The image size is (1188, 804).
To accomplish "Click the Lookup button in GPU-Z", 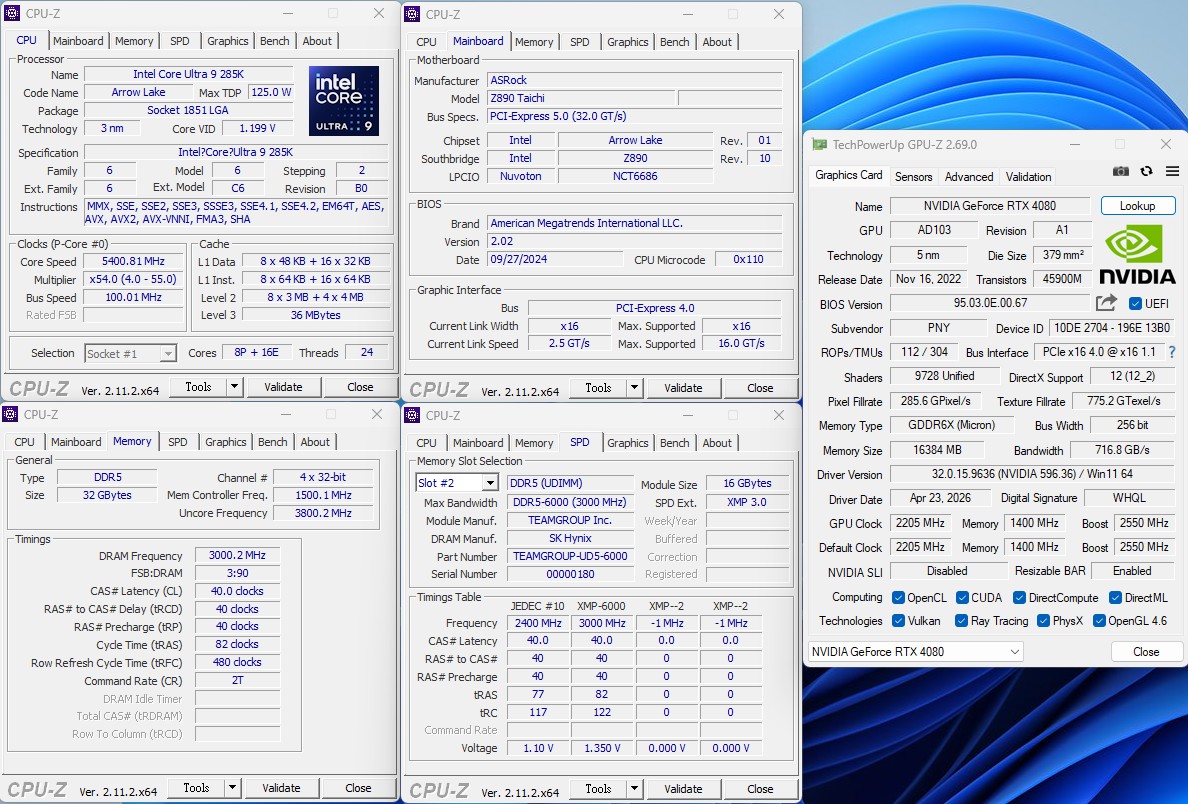I will [1137, 205].
